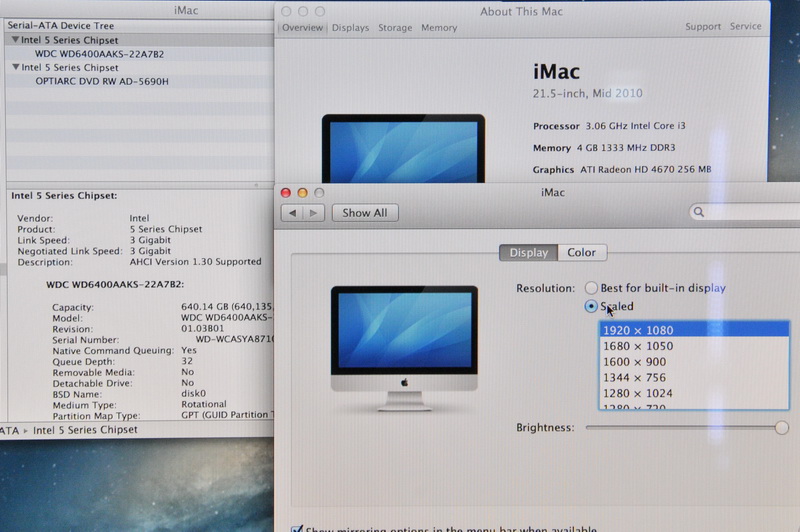
Task: Select the Scaled resolution radio button
Action: pyautogui.click(x=591, y=306)
